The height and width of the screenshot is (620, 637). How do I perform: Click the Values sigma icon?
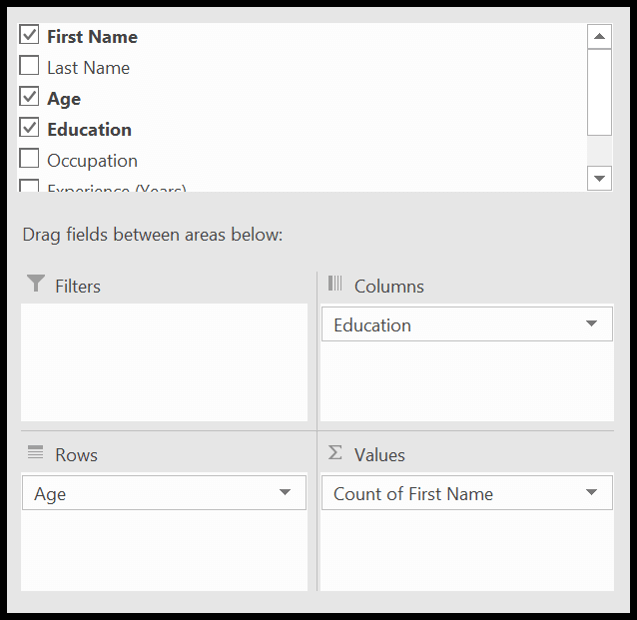pyautogui.click(x=335, y=452)
